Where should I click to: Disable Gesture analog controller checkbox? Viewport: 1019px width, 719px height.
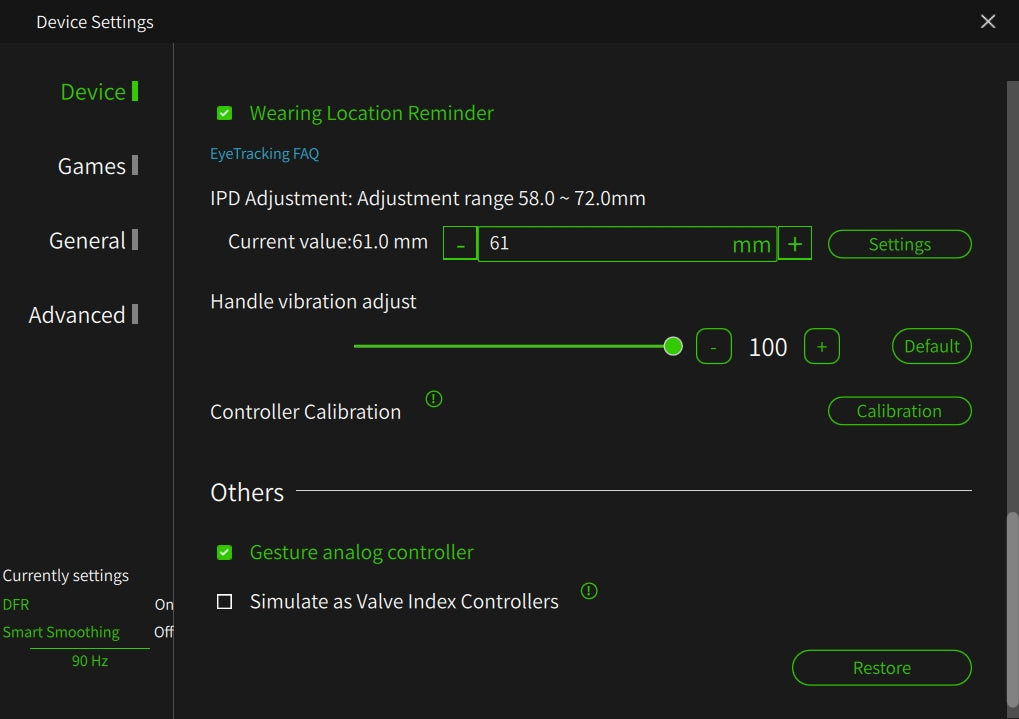(225, 552)
